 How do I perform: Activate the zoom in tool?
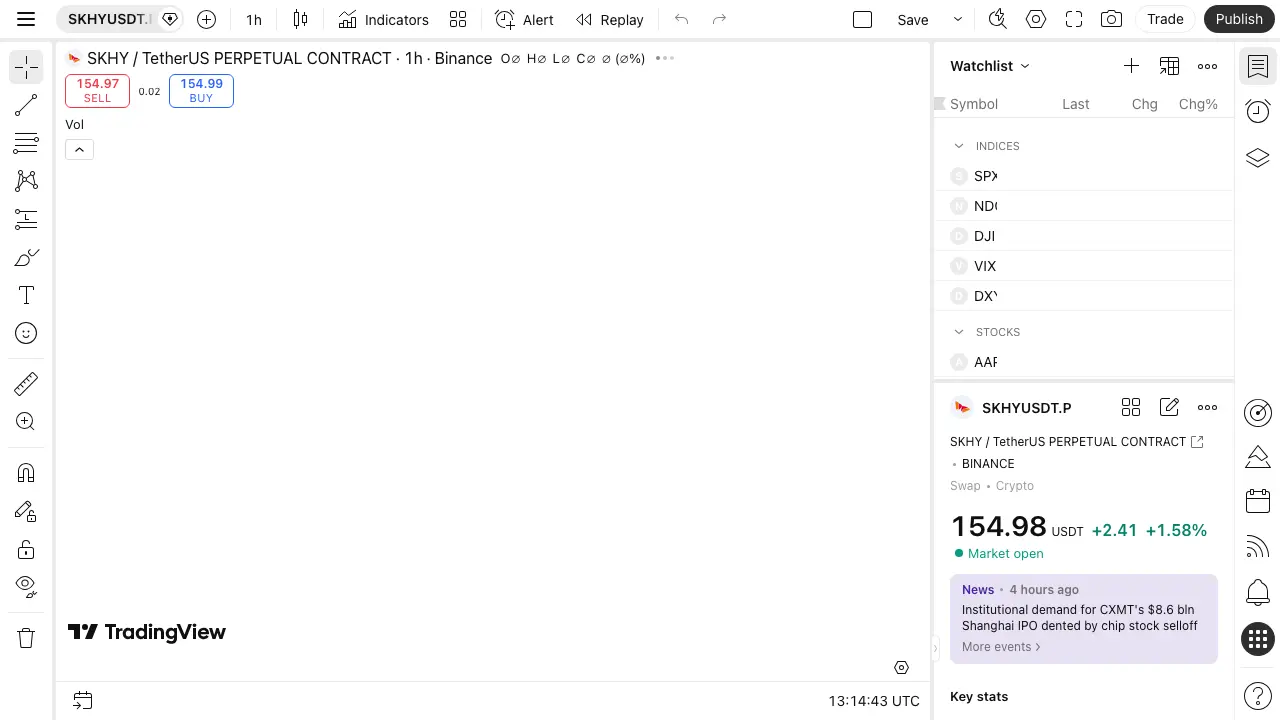26,422
